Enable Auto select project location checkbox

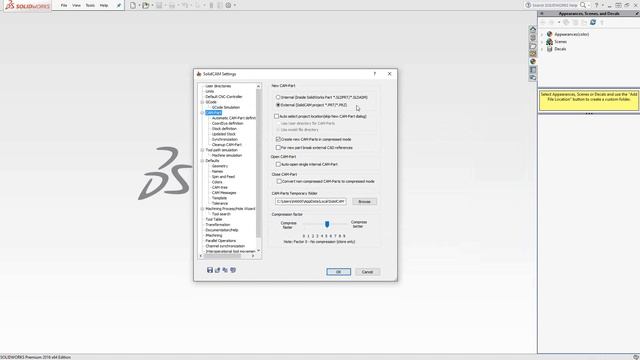tap(276, 116)
